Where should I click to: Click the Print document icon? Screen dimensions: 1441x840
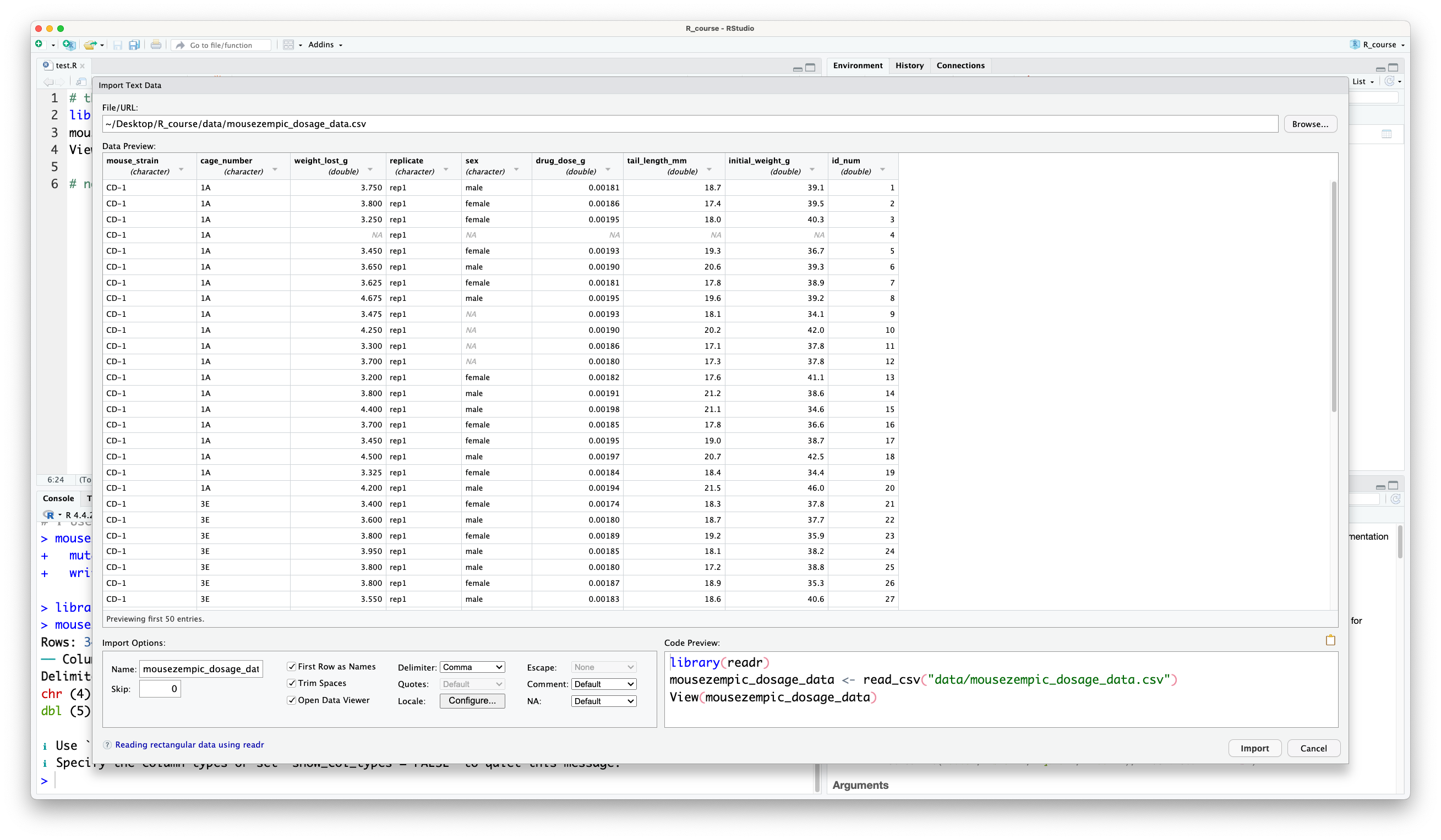(156, 45)
